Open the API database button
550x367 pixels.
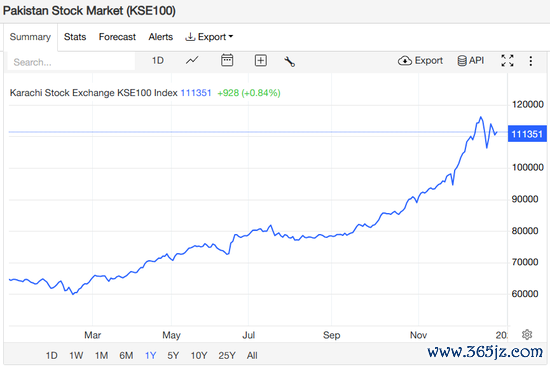point(471,61)
